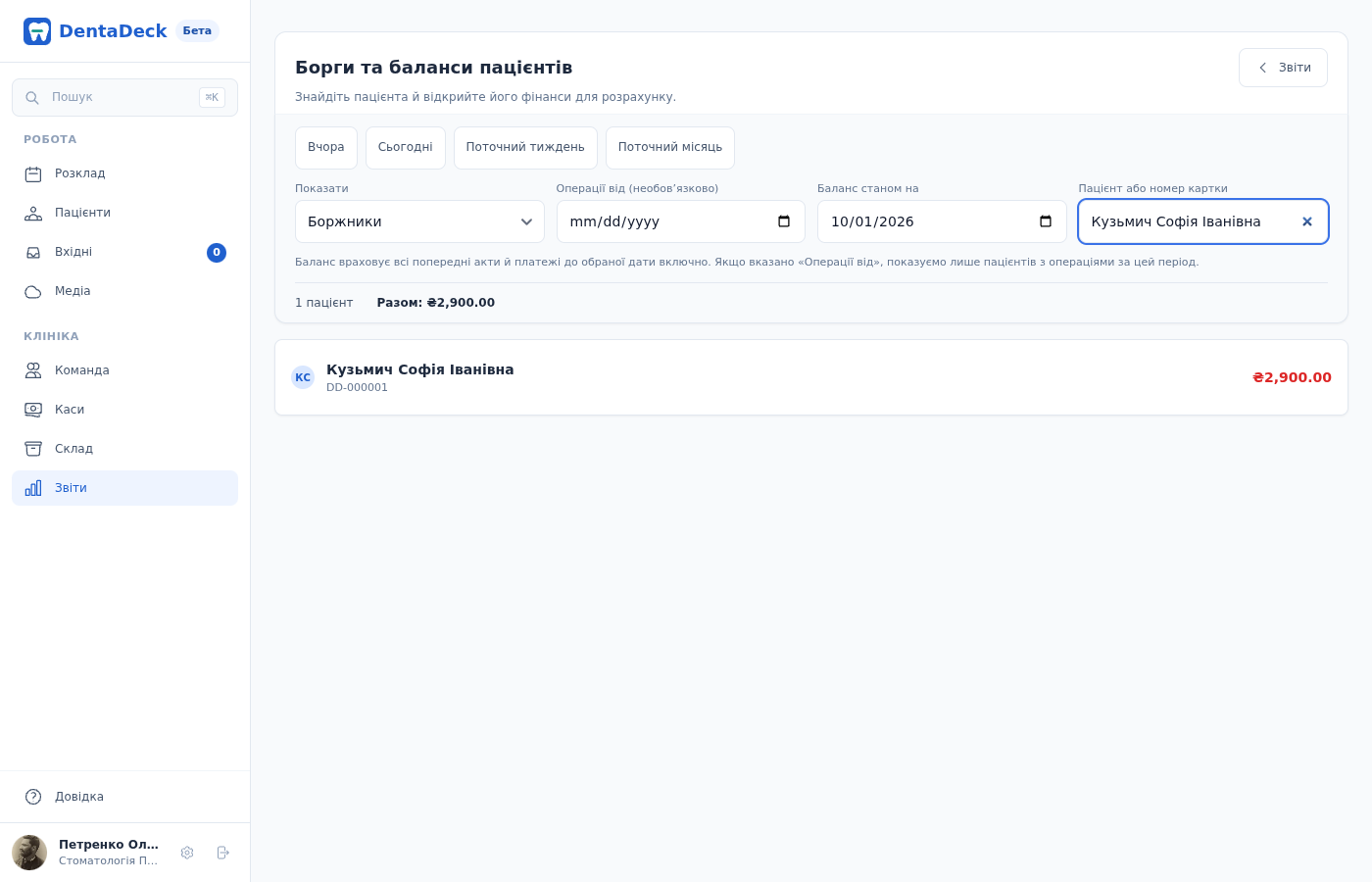1372x882 pixels.
Task: Click the Медіа cloud icon
Action: click(33, 292)
